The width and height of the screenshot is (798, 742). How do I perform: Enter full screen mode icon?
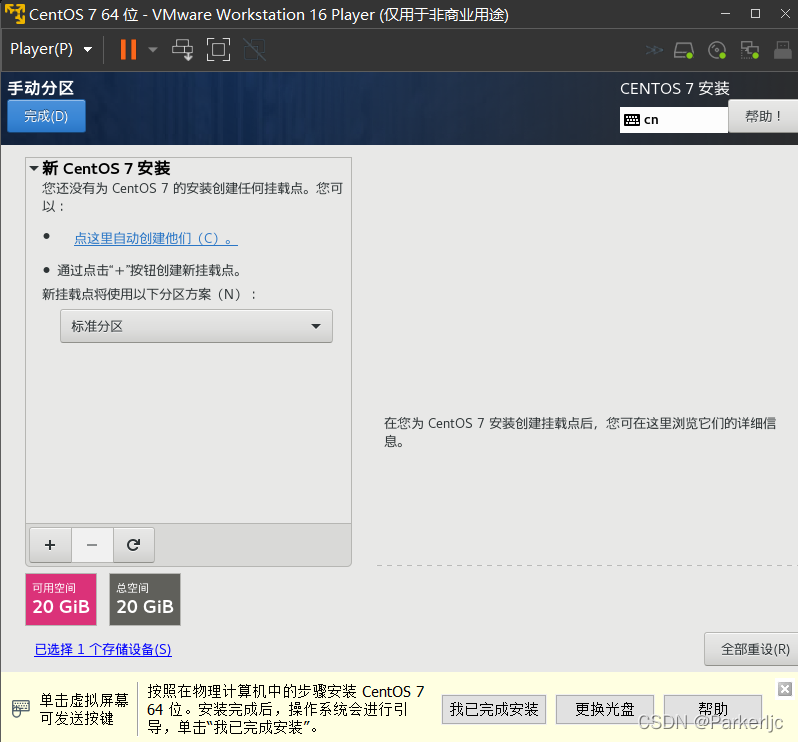click(218, 49)
